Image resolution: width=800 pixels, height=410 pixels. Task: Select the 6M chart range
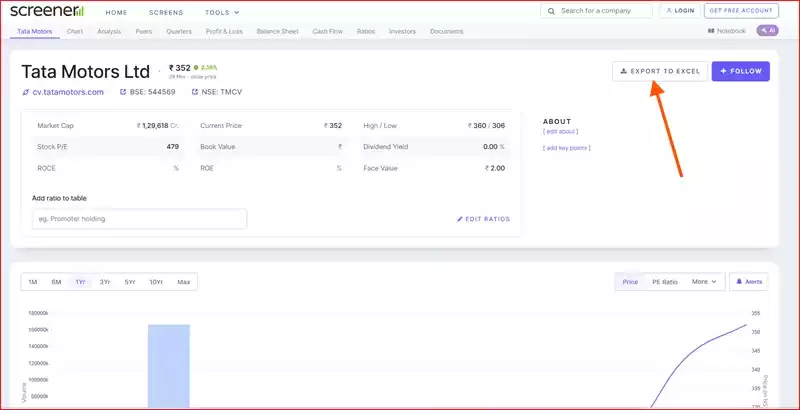tap(57, 282)
